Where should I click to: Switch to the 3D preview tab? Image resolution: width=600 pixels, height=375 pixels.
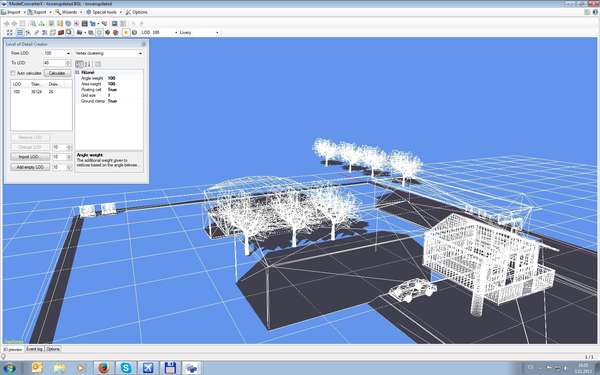pyautogui.click(x=13, y=349)
